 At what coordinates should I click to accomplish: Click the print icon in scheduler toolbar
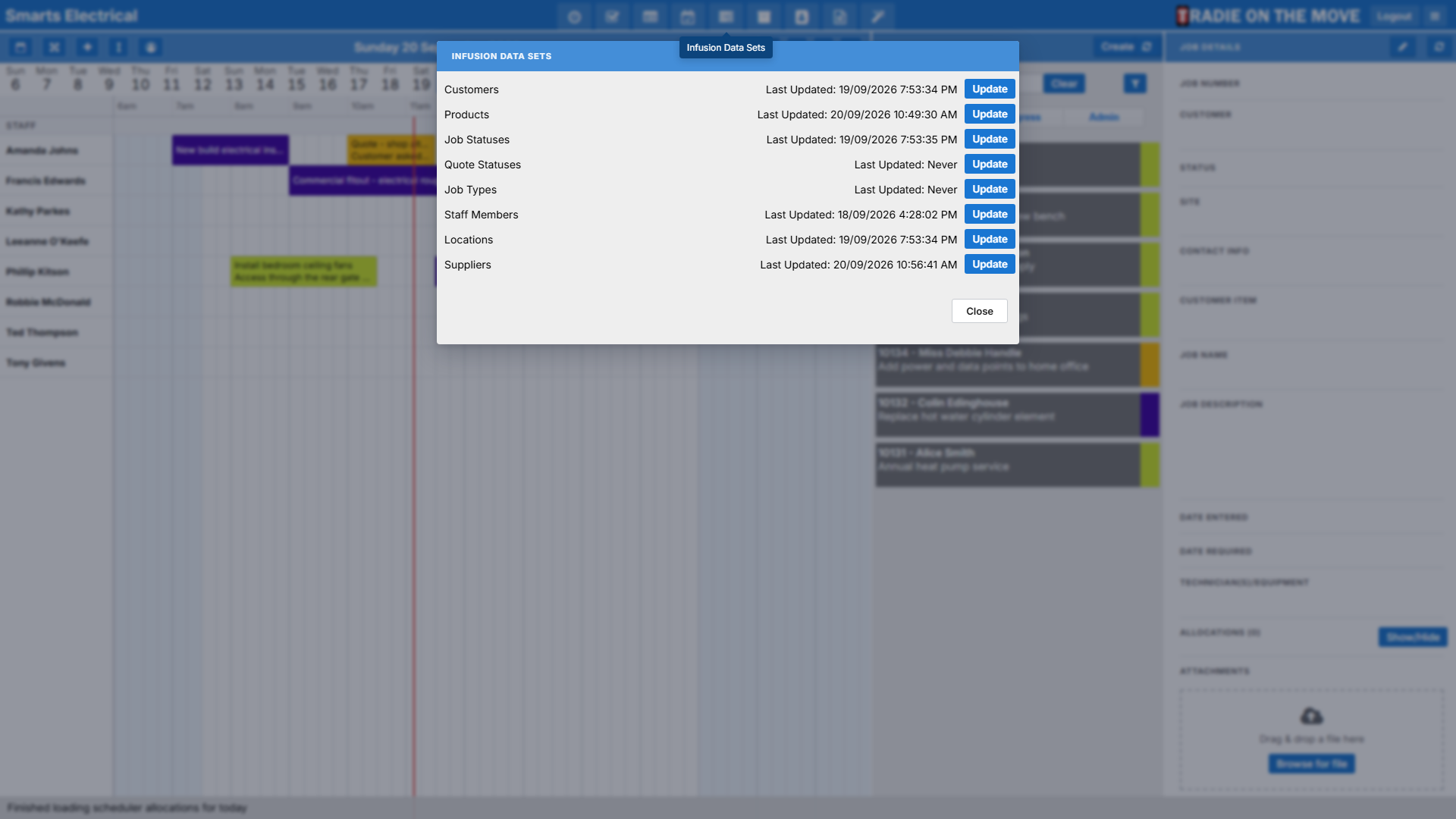pos(151,47)
